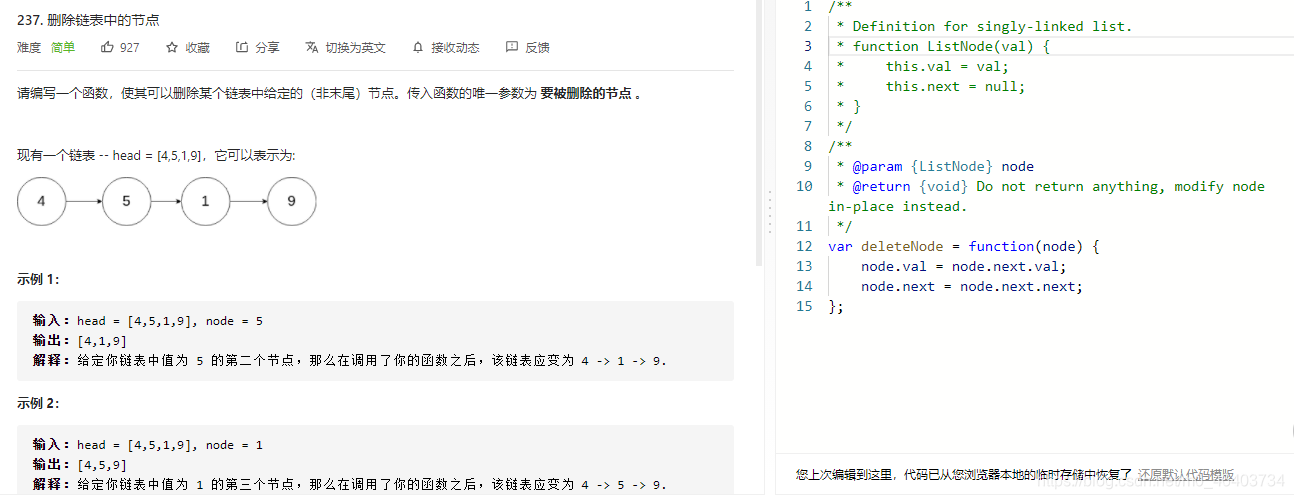Click example 2 input 'head = [4,5,1,9], node = 1'
This screenshot has width=1294, height=499.
tap(169, 445)
